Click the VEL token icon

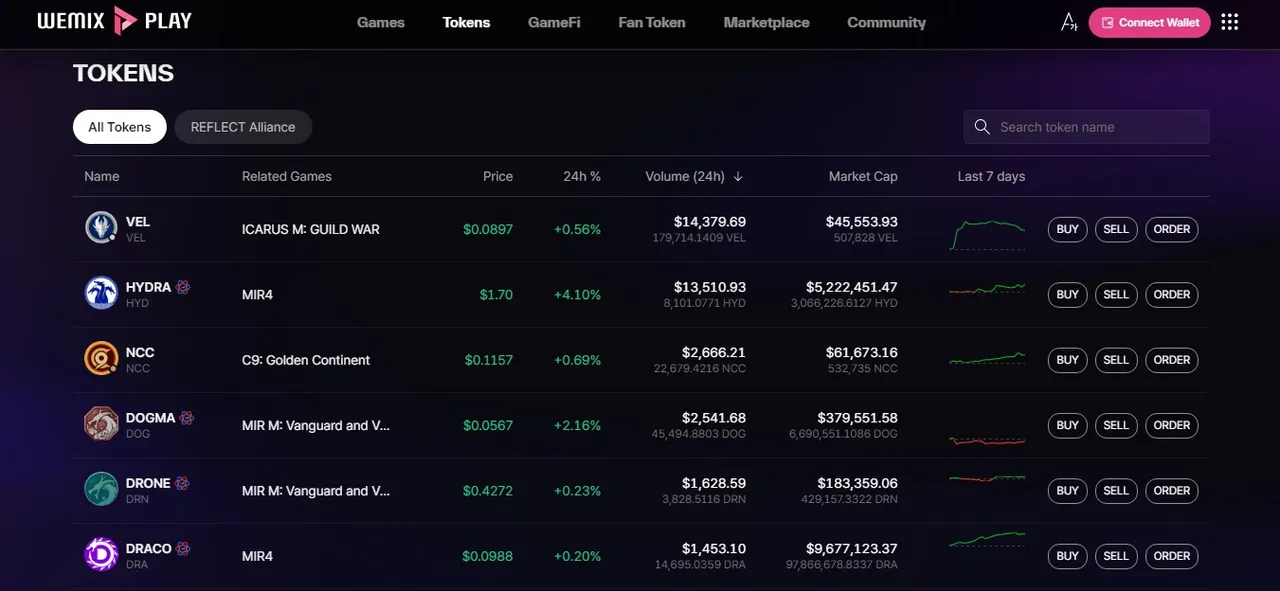pyautogui.click(x=101, y=229)
